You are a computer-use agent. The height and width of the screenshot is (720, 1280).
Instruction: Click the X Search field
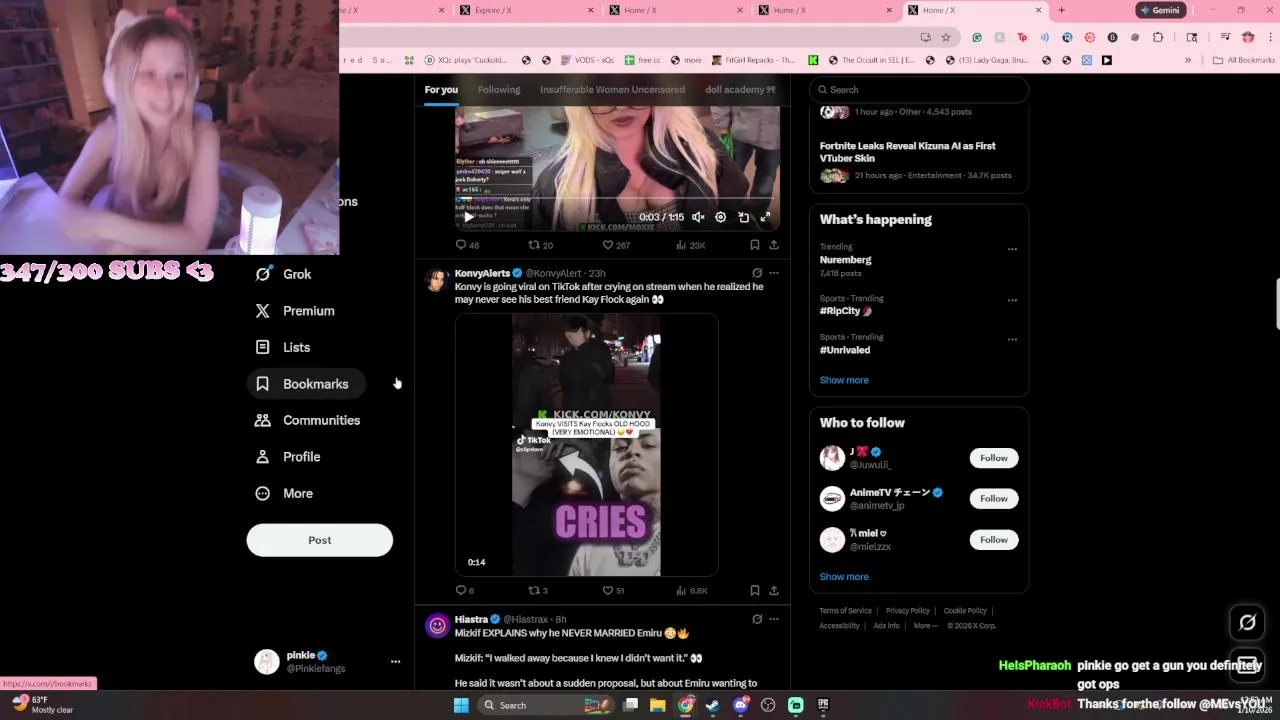coord(919,90)
